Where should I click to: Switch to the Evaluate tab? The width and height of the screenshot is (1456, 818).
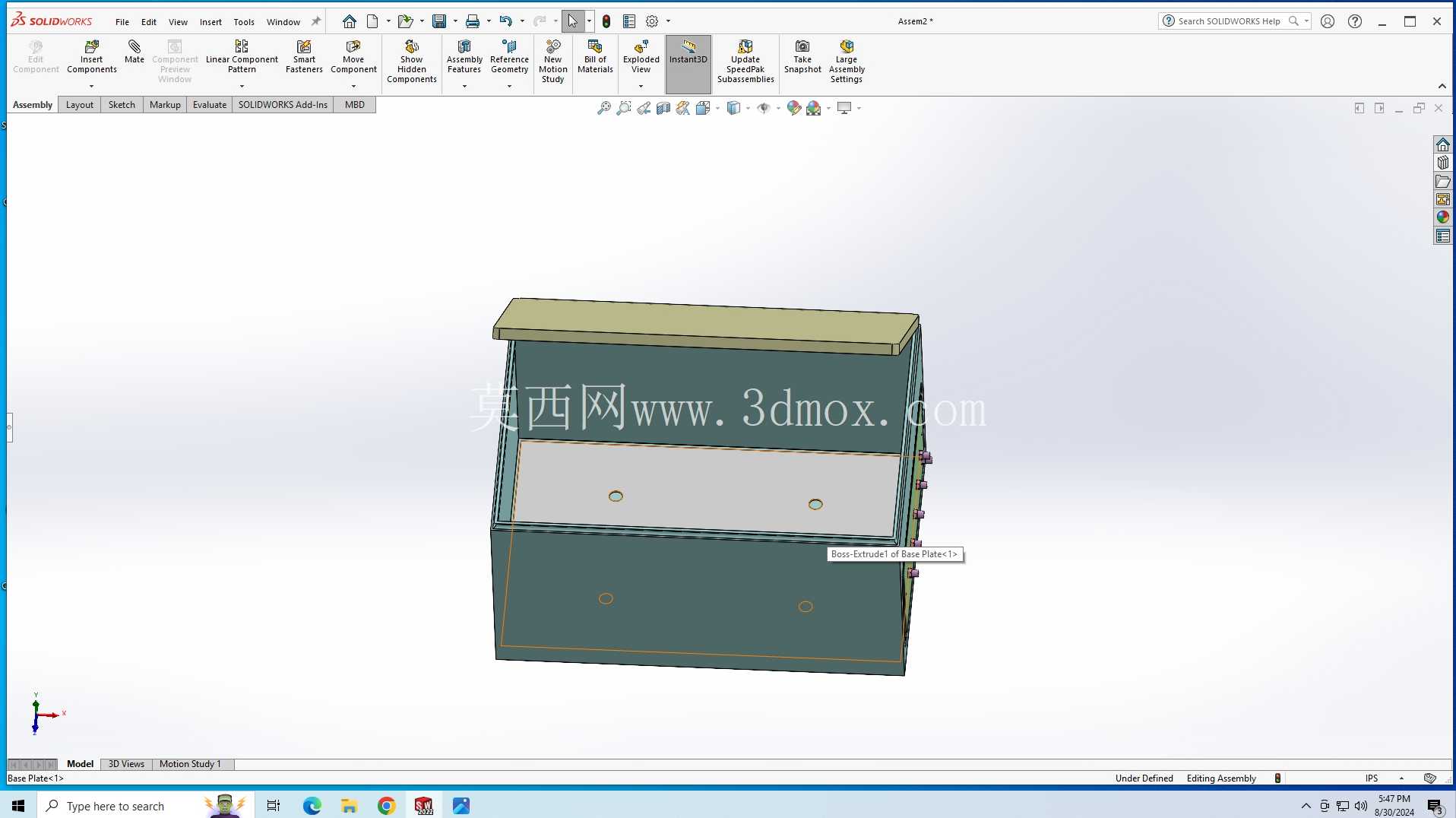pyautogui.click(x=210, y=105)
